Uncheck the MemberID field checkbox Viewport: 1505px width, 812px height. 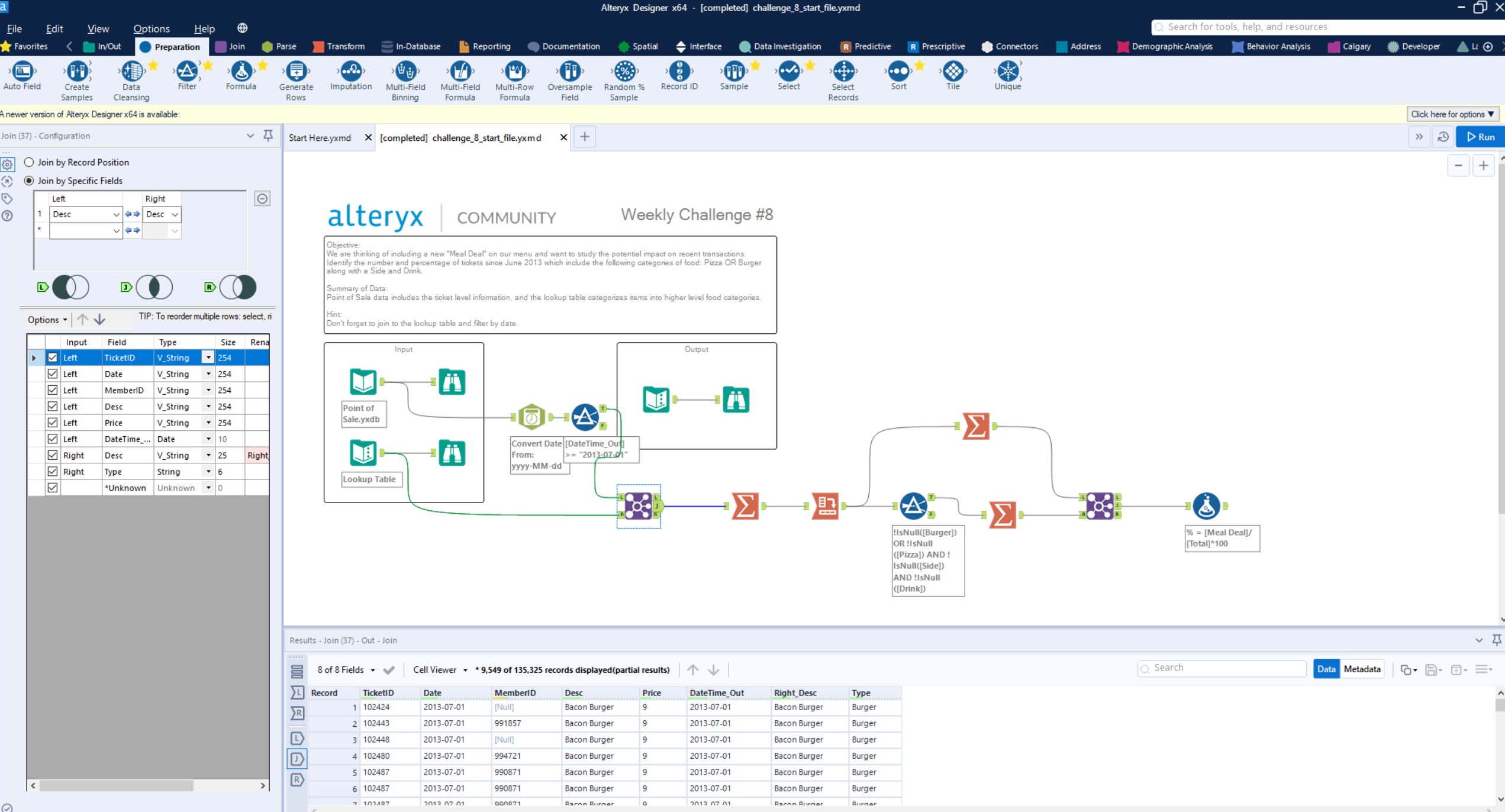[x=53, y=390]
